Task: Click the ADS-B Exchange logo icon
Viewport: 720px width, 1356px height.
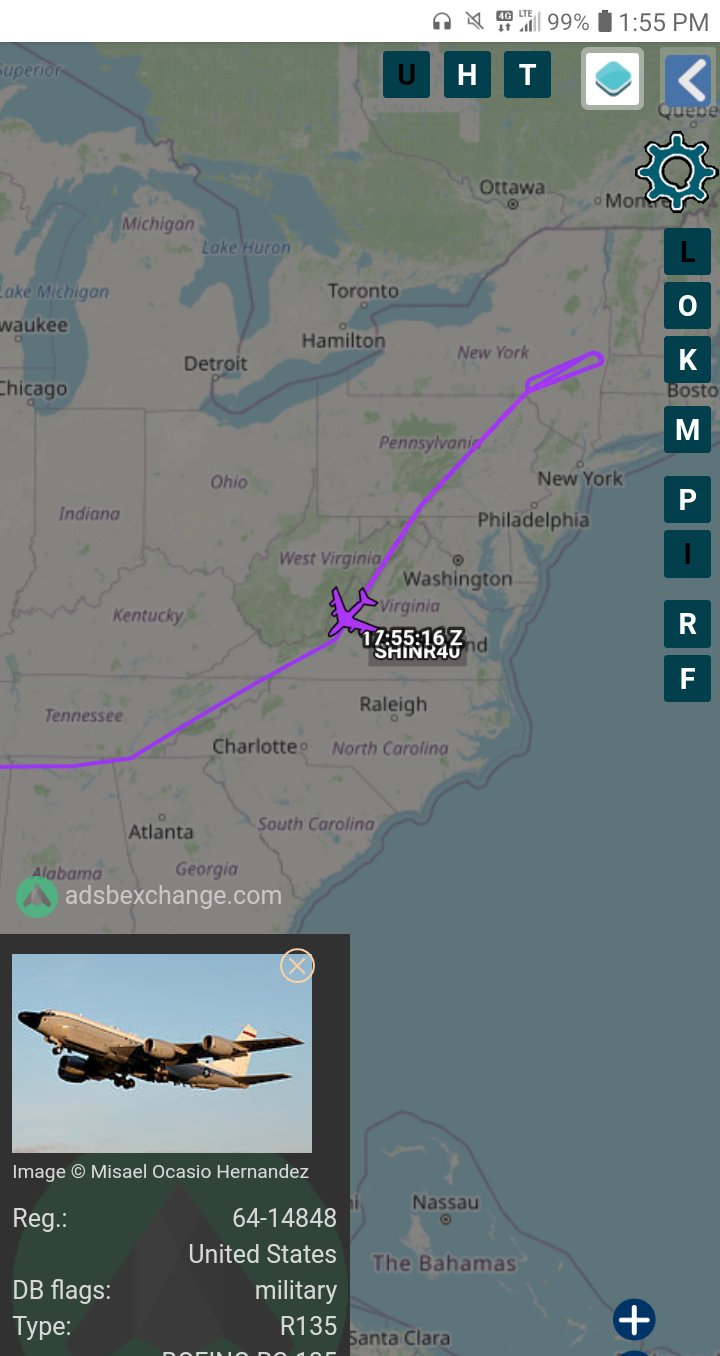Action: point(37,897)
